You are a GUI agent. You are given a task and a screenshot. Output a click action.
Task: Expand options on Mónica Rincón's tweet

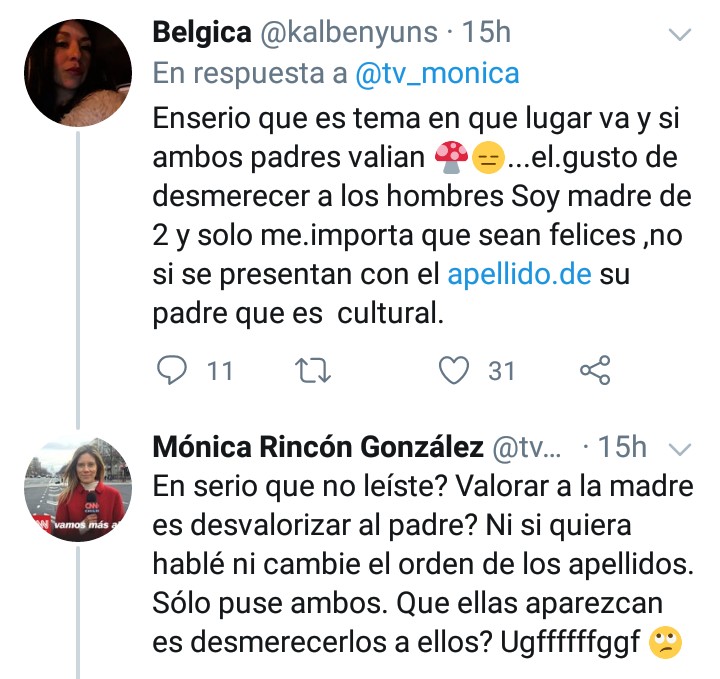pos(680,448)
